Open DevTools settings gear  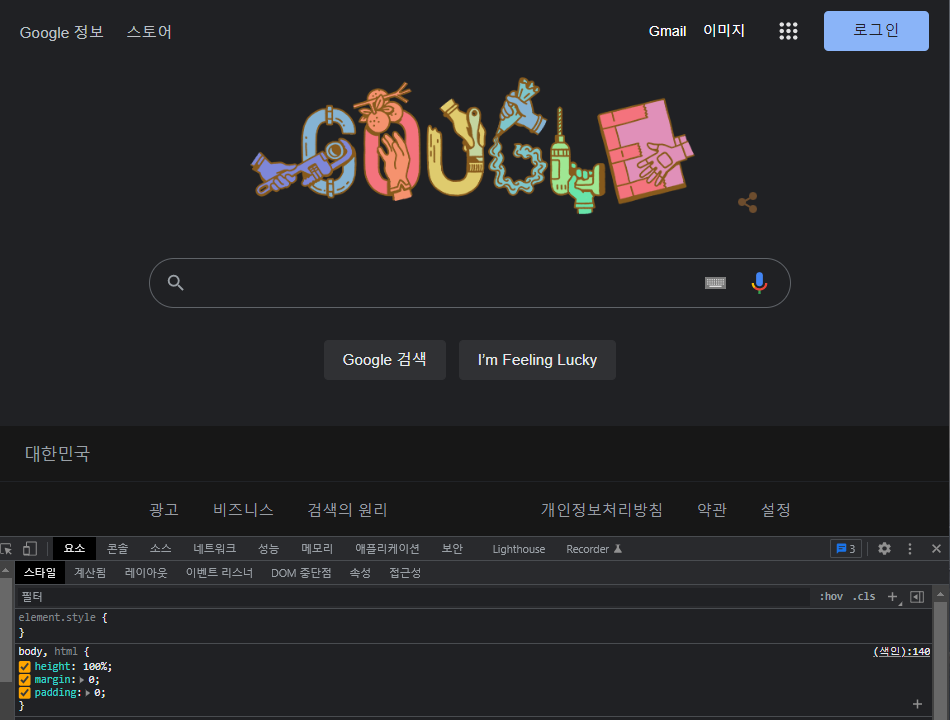[x=884, y=549]
